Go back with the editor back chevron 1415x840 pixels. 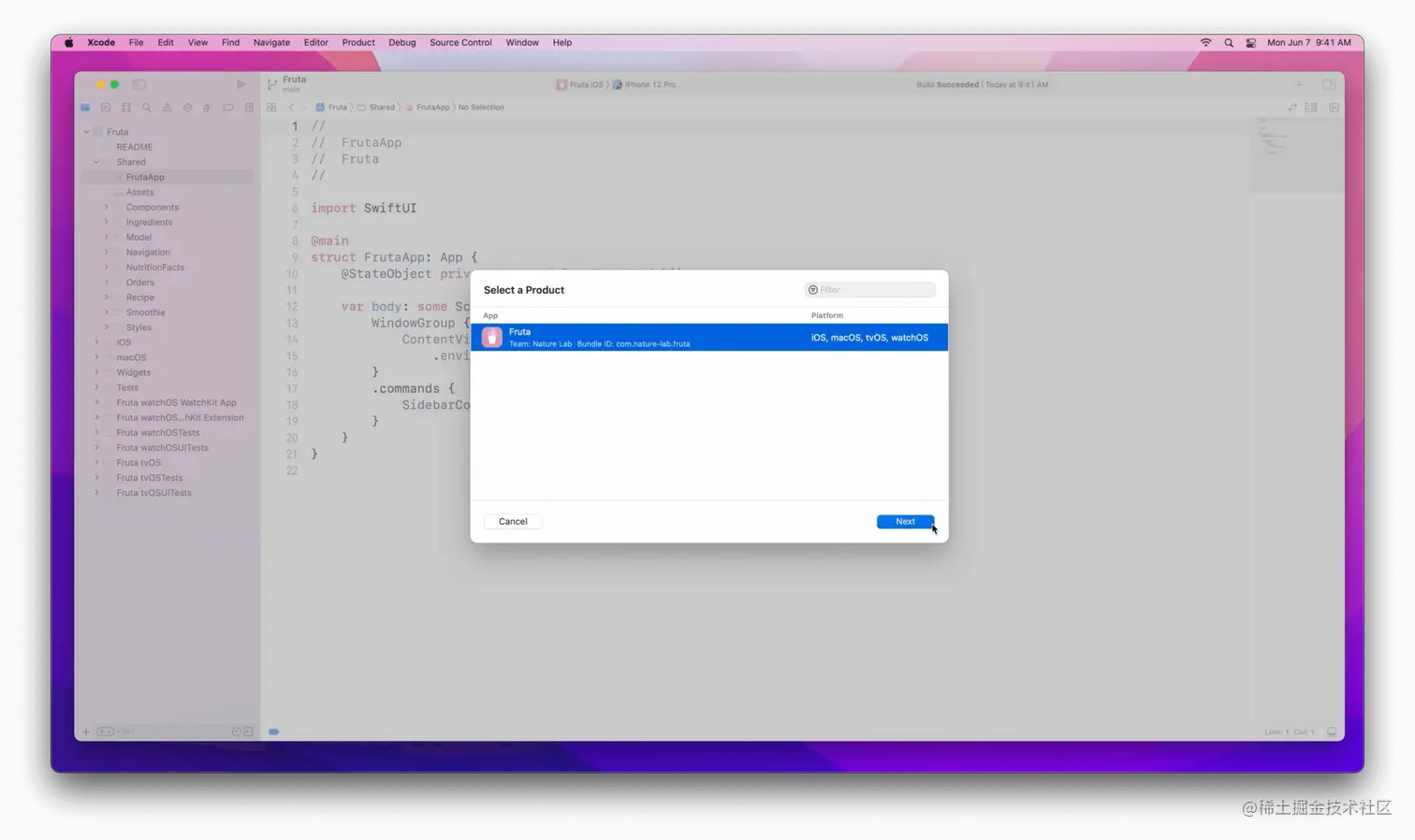coord(291,108)
